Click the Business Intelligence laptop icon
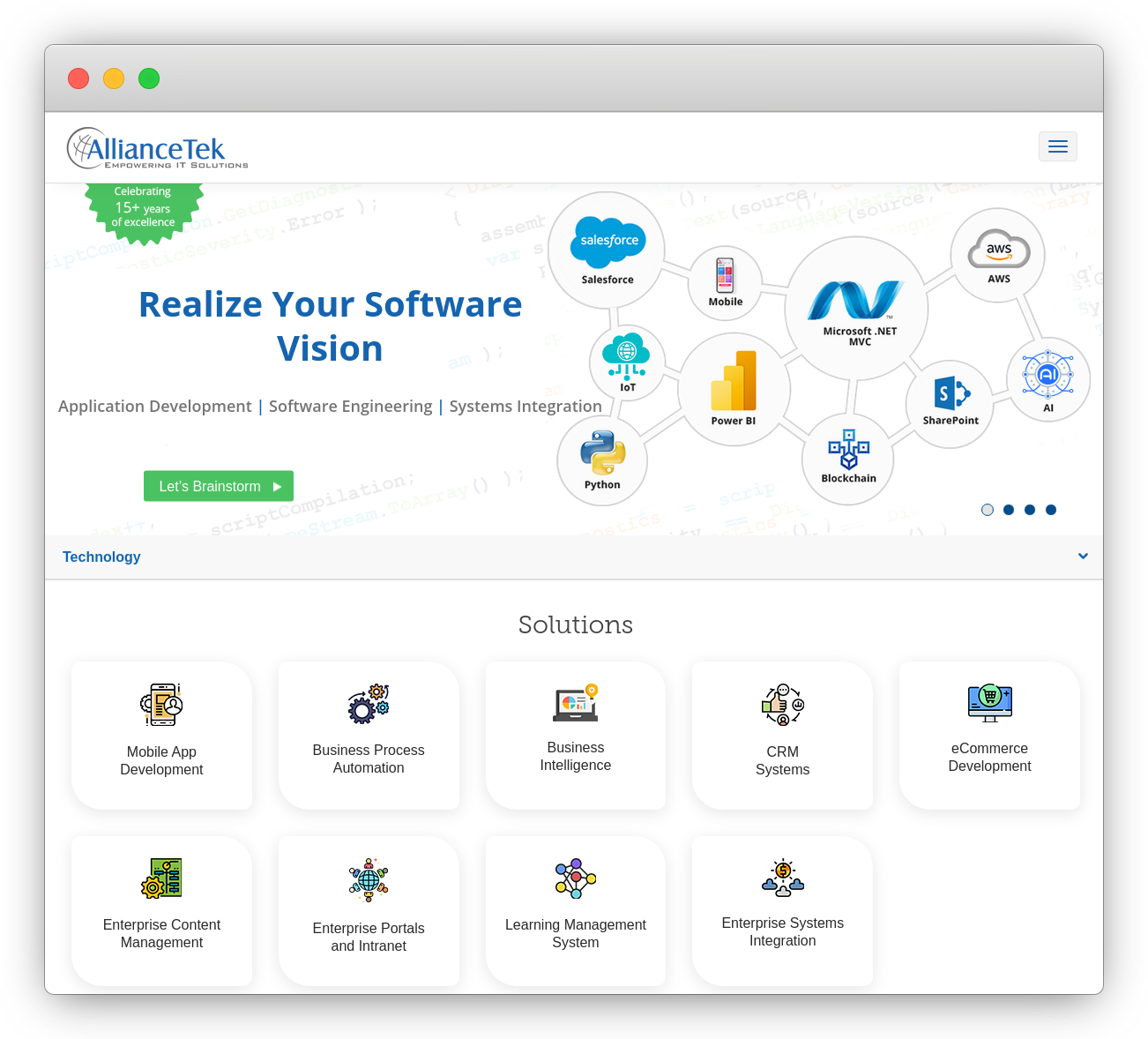This screenshot has height=1039, width=1148. point(576,703)
